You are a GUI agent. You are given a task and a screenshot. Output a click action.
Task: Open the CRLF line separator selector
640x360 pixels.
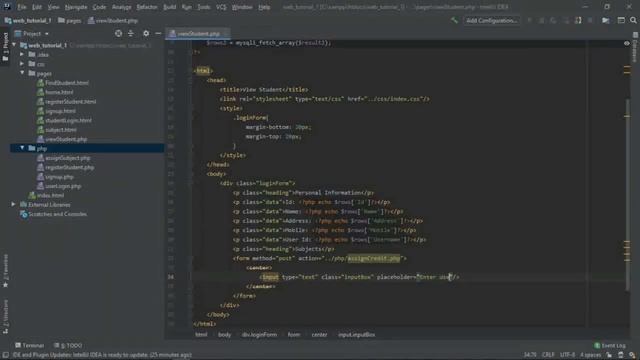[x=548, y=355]
